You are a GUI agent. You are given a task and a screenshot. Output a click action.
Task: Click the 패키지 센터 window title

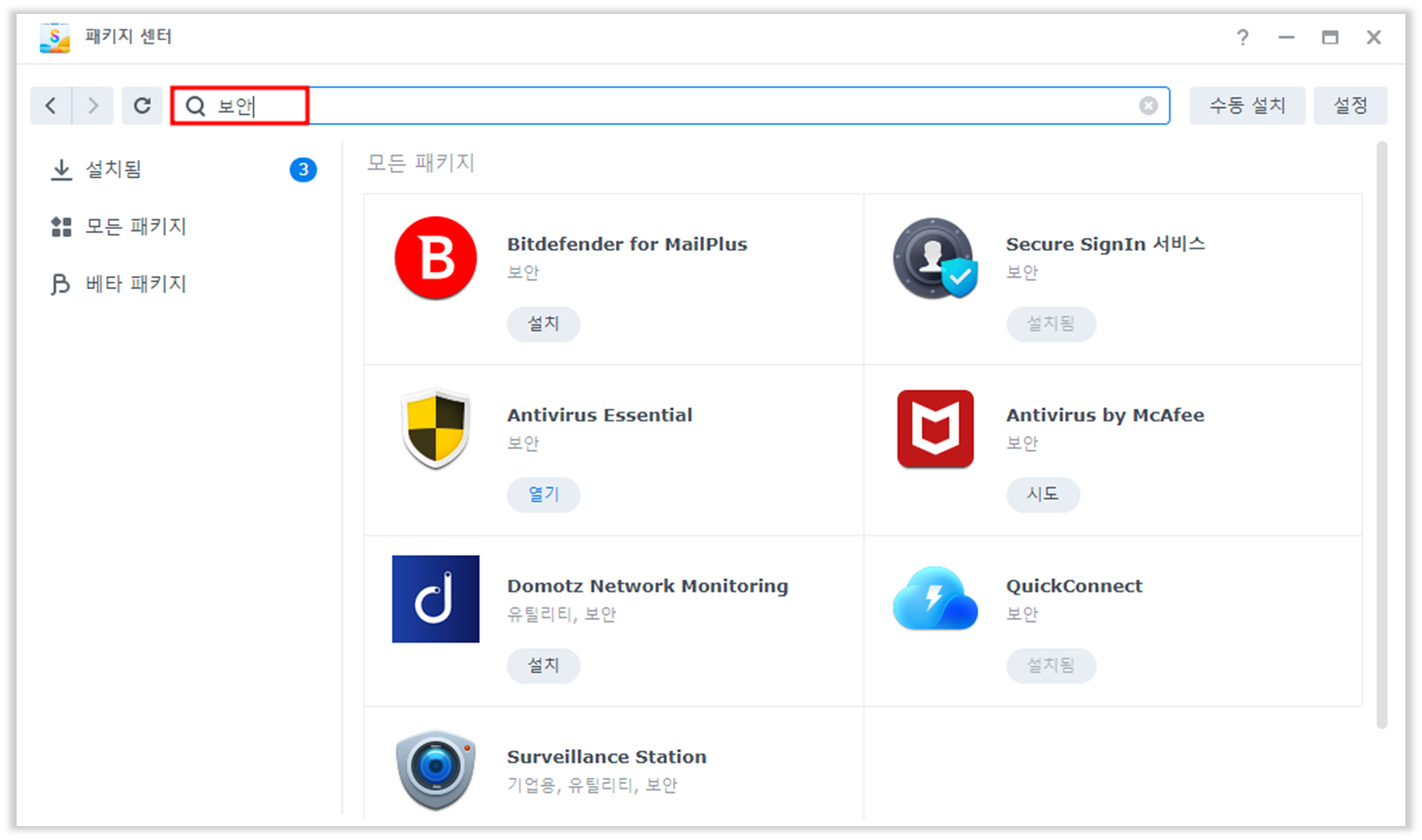pos(129,37)
